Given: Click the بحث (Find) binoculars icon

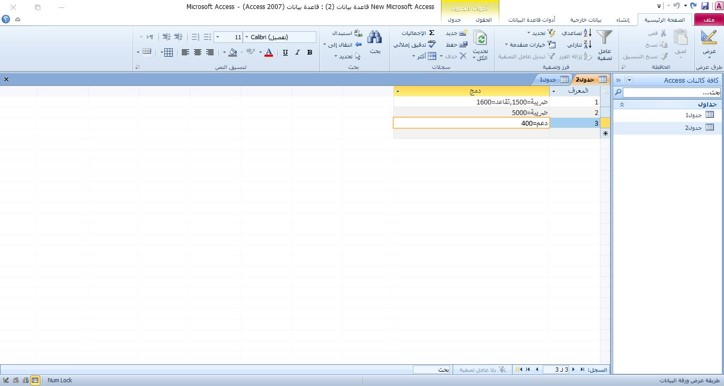Looking at the screenshot, I should [x=374, y=38].
